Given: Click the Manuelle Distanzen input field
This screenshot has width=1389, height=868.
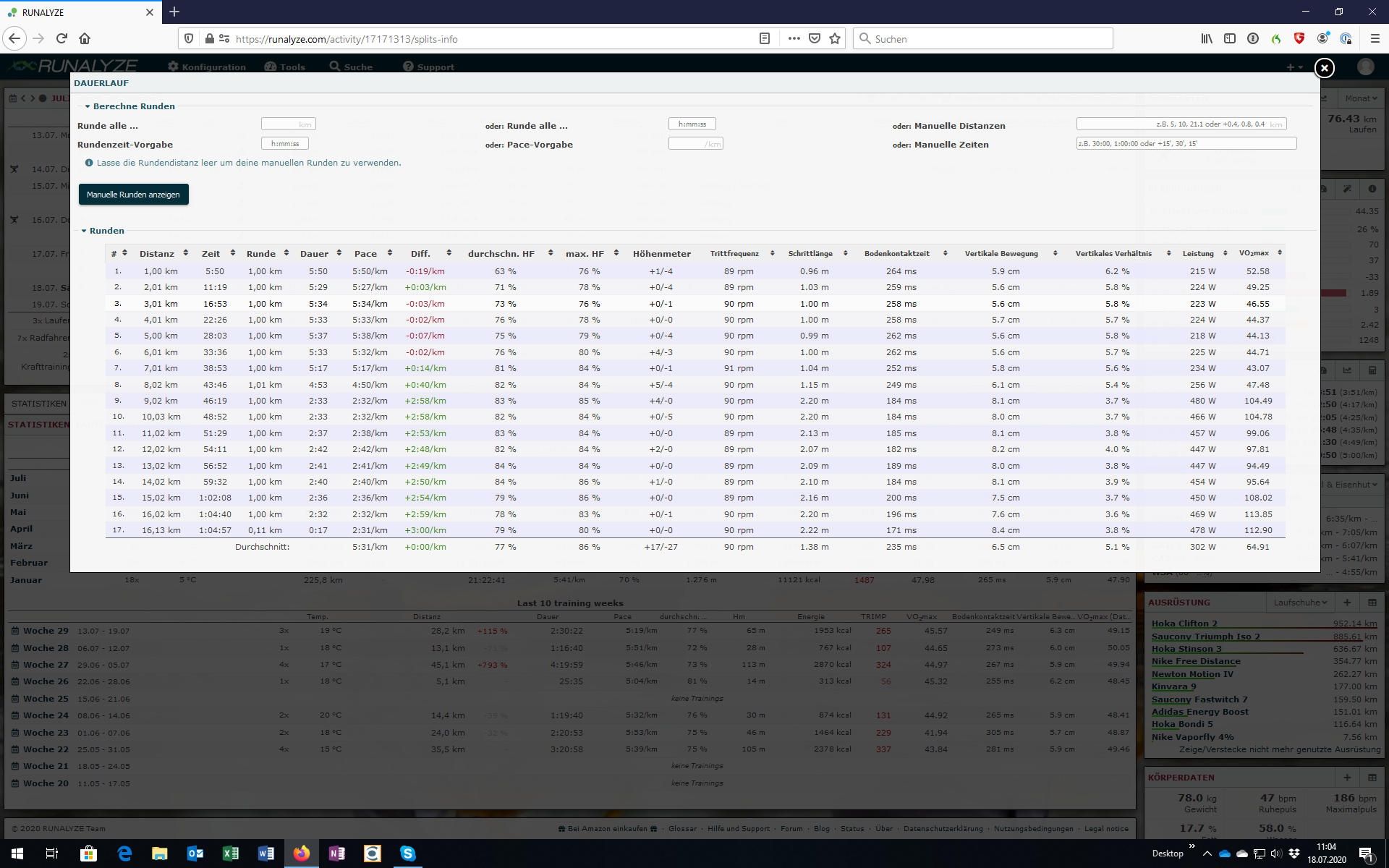Looking at the screenshot, I should pyautogui.click(x=1181, y=124).
